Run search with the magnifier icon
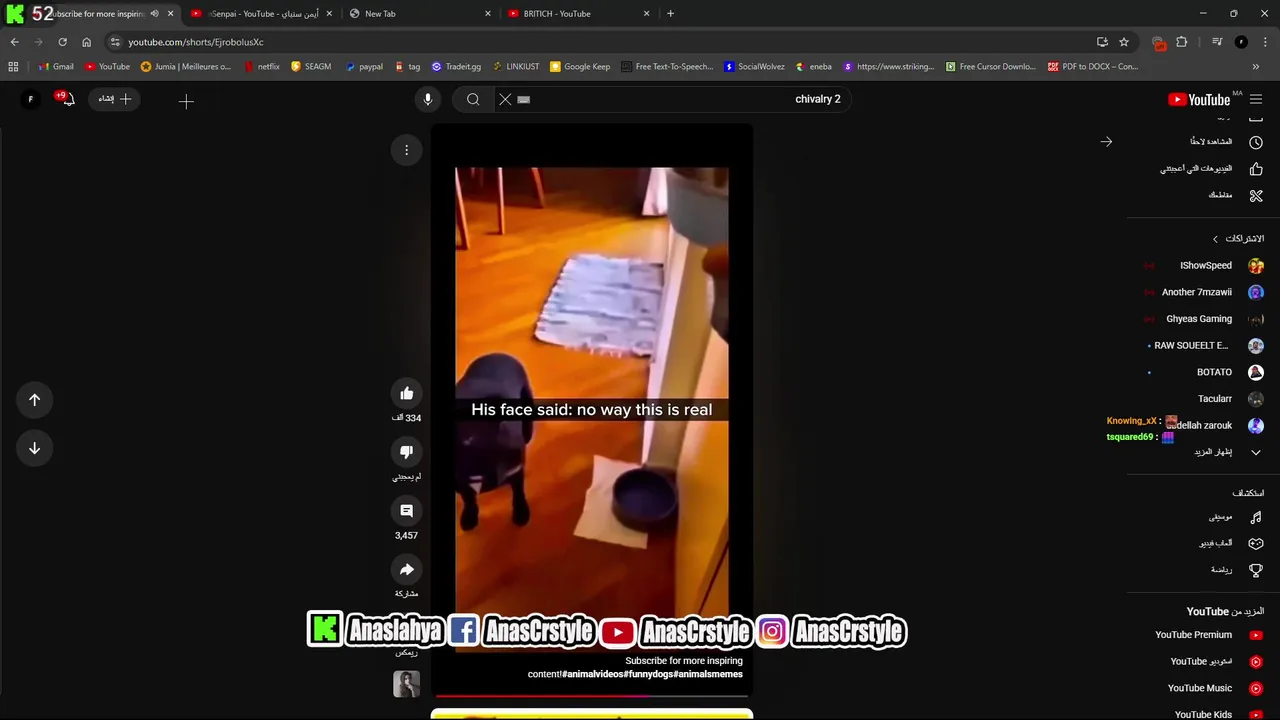 [x=473, y=99]
